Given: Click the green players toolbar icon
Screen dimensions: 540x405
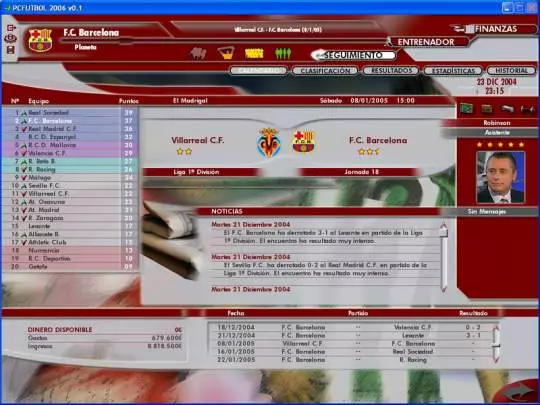Looking at the screenshot, I should (x=283, y=53).
